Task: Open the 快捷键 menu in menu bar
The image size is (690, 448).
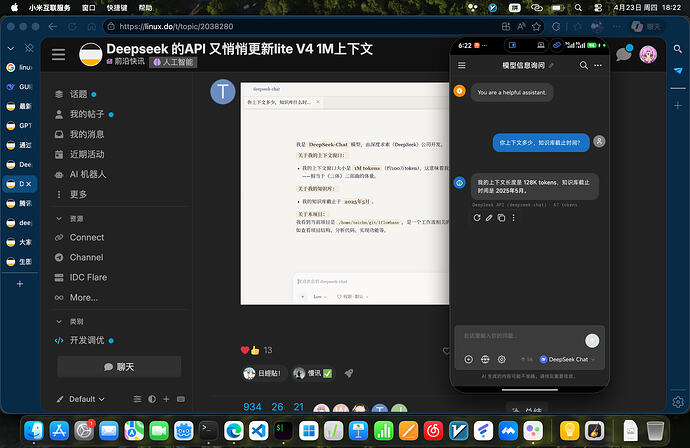Action: click(117, 7)
